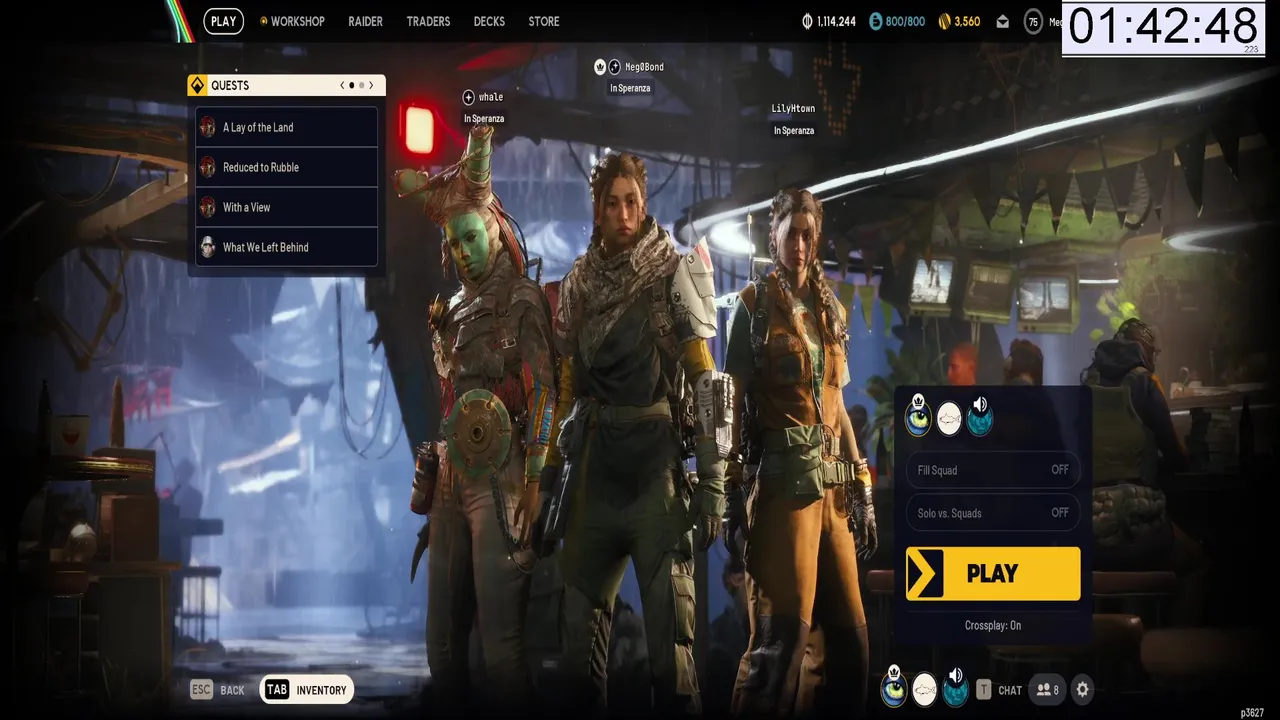The height and width of the screenshot is (720, 1280).
Task: Select player name whale above left character
Action: pyautogui.click(x=491, y=97)
